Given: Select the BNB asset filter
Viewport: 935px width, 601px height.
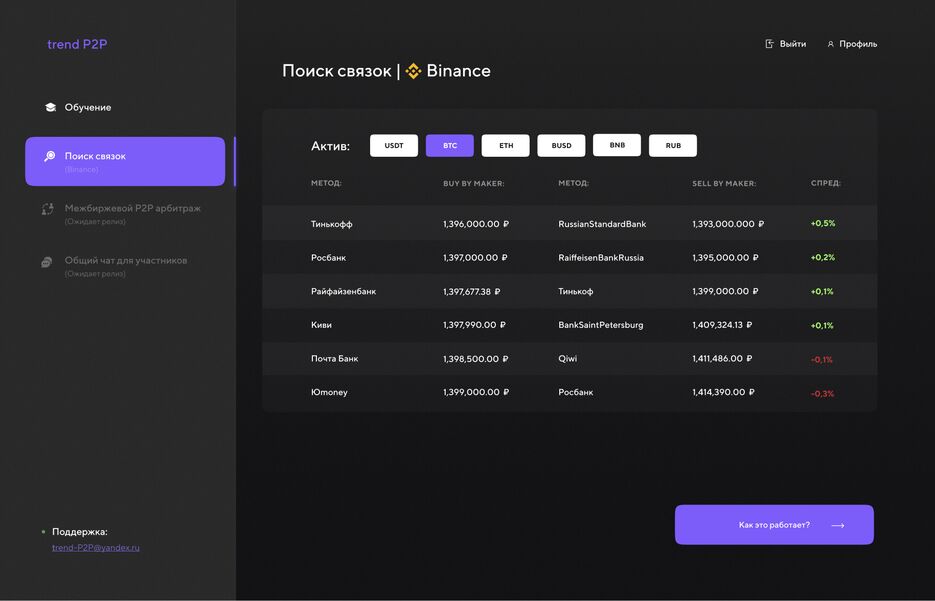Looking at the screenshot, I should 617,145.
